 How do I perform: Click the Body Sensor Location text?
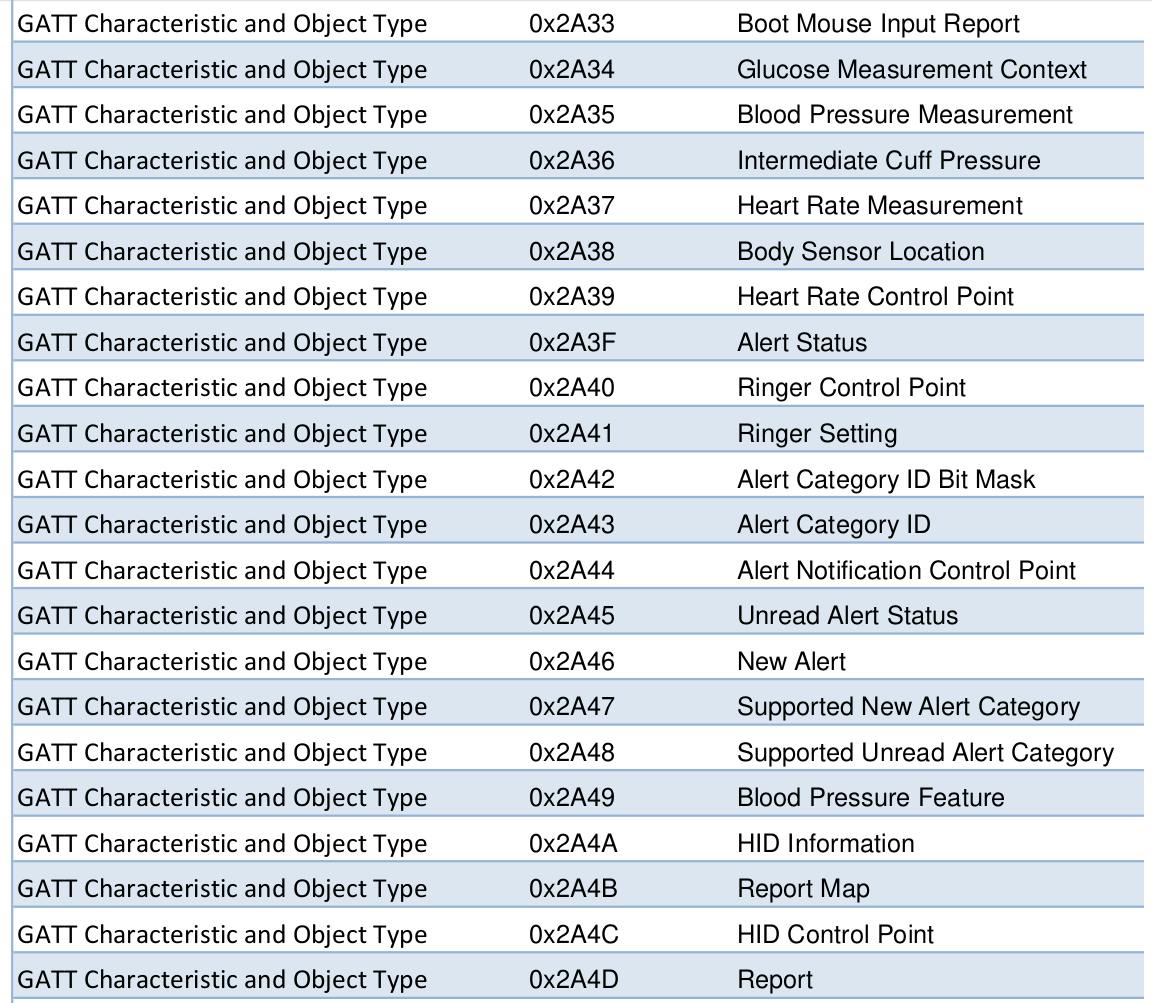tap(860, 252)
